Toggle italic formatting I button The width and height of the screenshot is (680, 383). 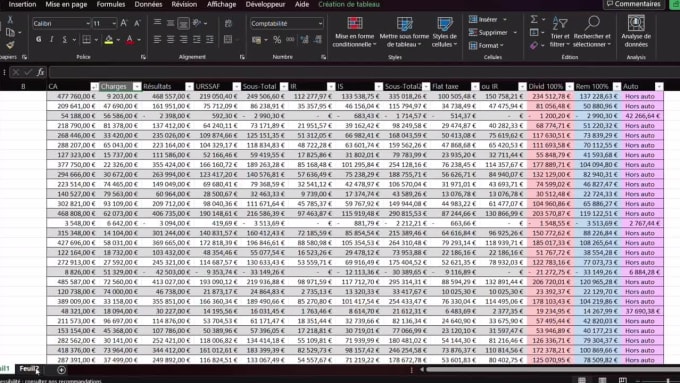point(52,39)
